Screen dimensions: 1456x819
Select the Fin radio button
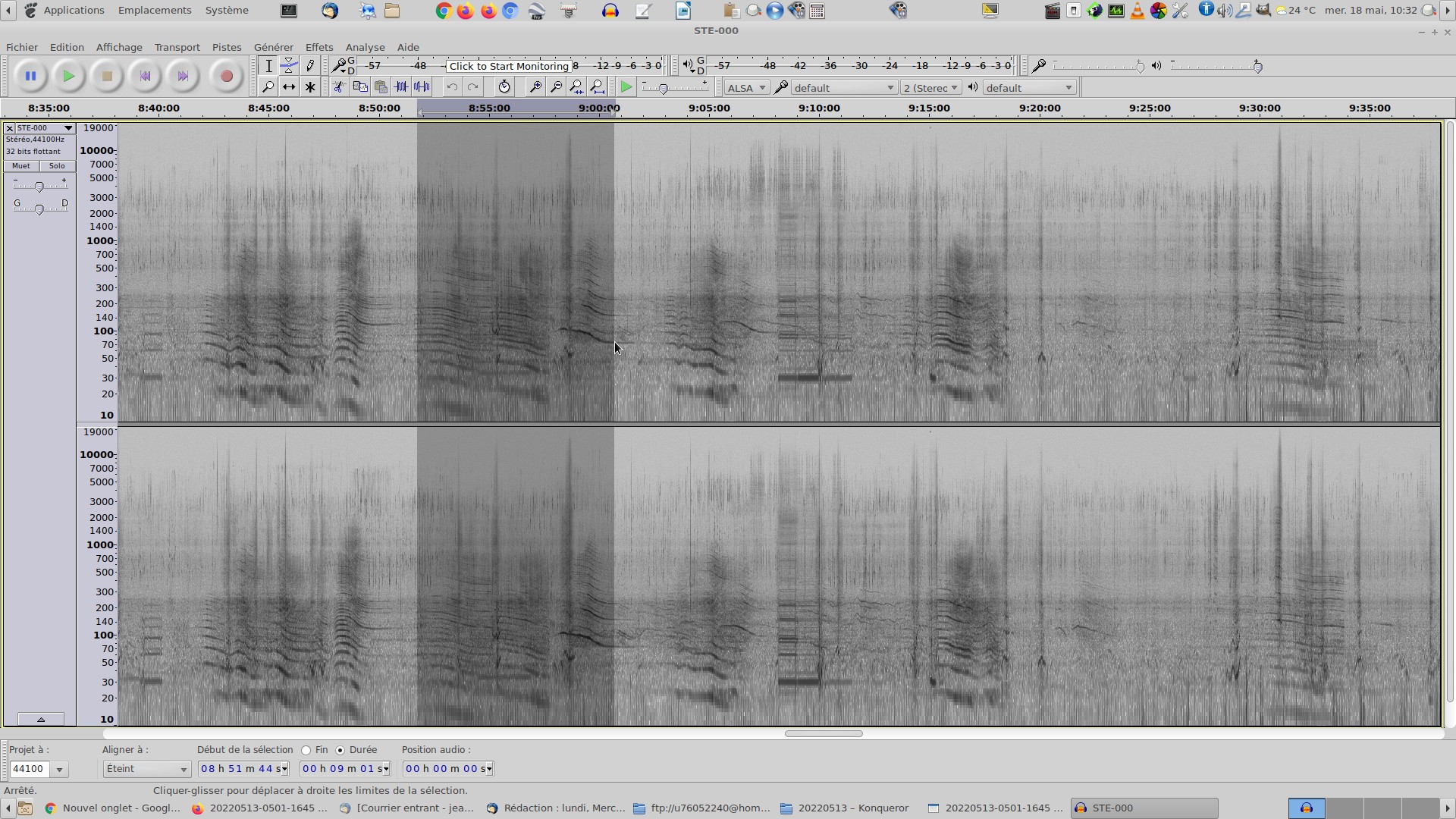coord(306,750)
